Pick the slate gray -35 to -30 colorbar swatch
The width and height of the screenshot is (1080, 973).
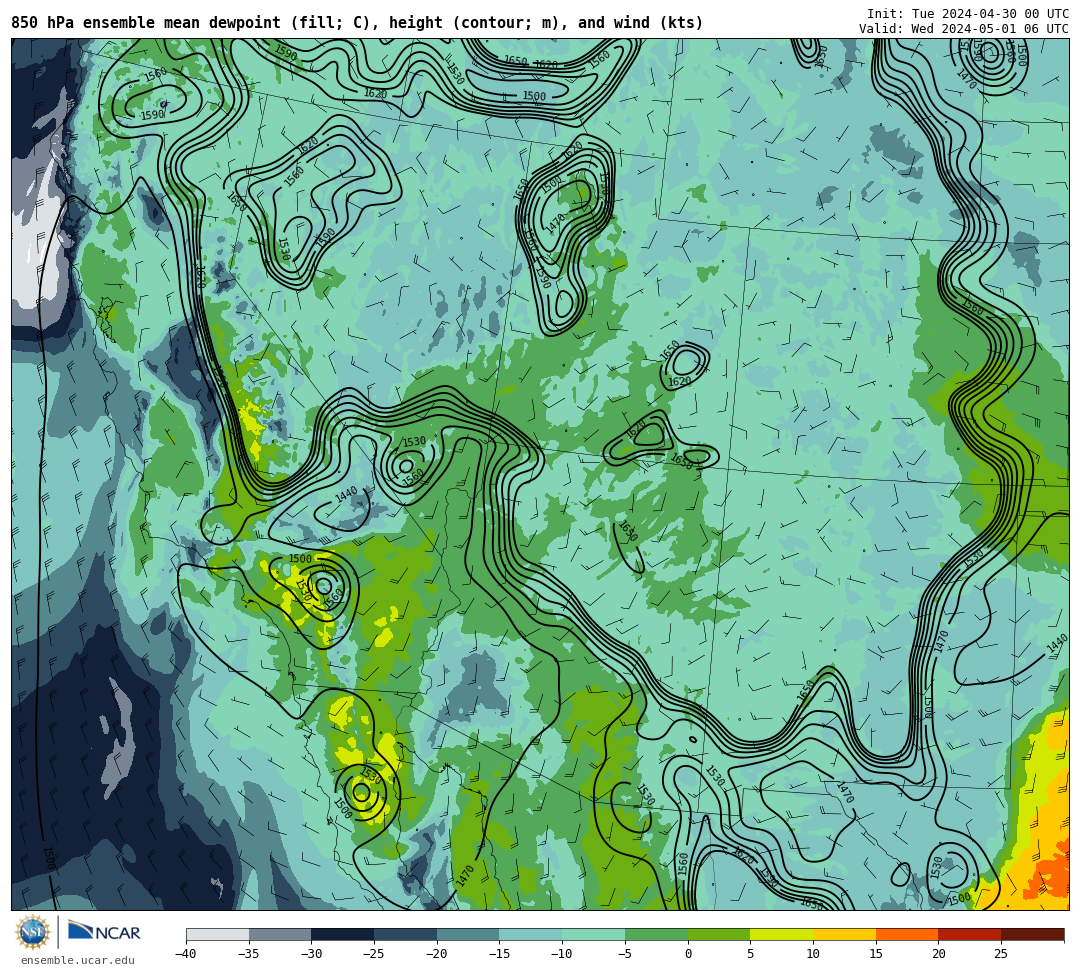point(280,934)
